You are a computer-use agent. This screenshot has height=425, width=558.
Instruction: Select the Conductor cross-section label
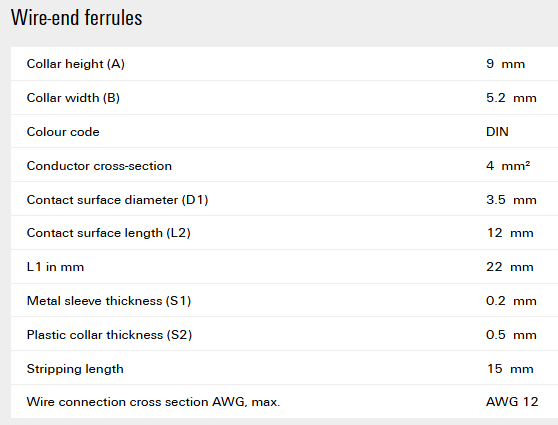99,166
